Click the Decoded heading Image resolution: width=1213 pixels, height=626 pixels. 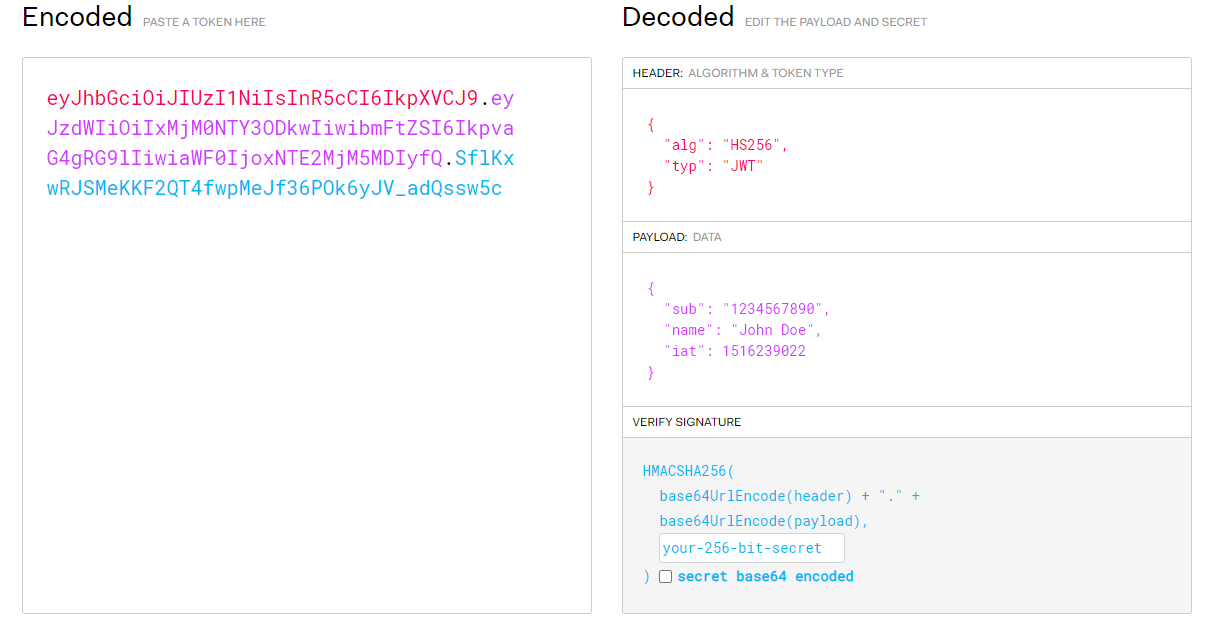678,17
